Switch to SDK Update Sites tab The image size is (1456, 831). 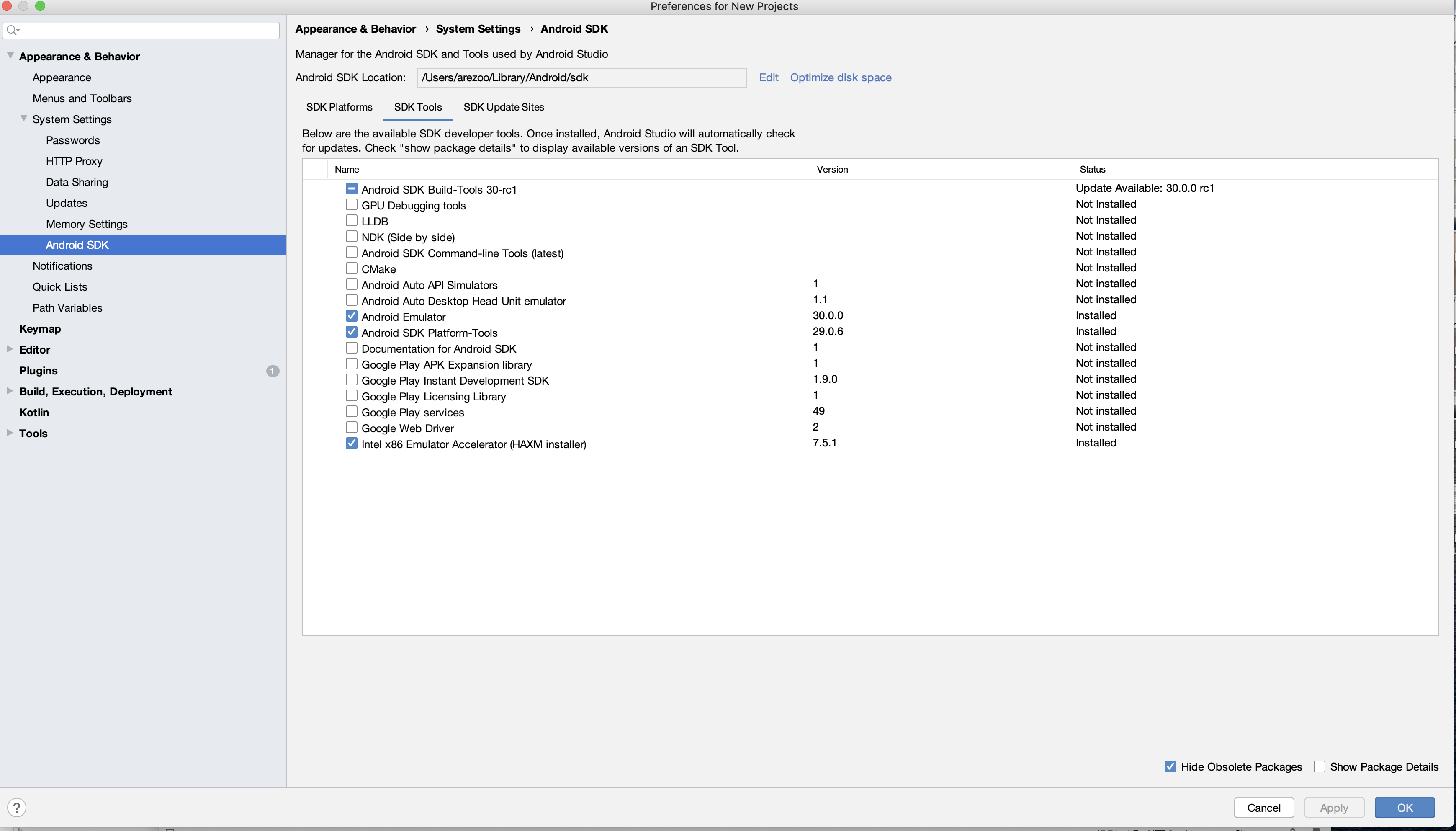click(x=503, y=107)
